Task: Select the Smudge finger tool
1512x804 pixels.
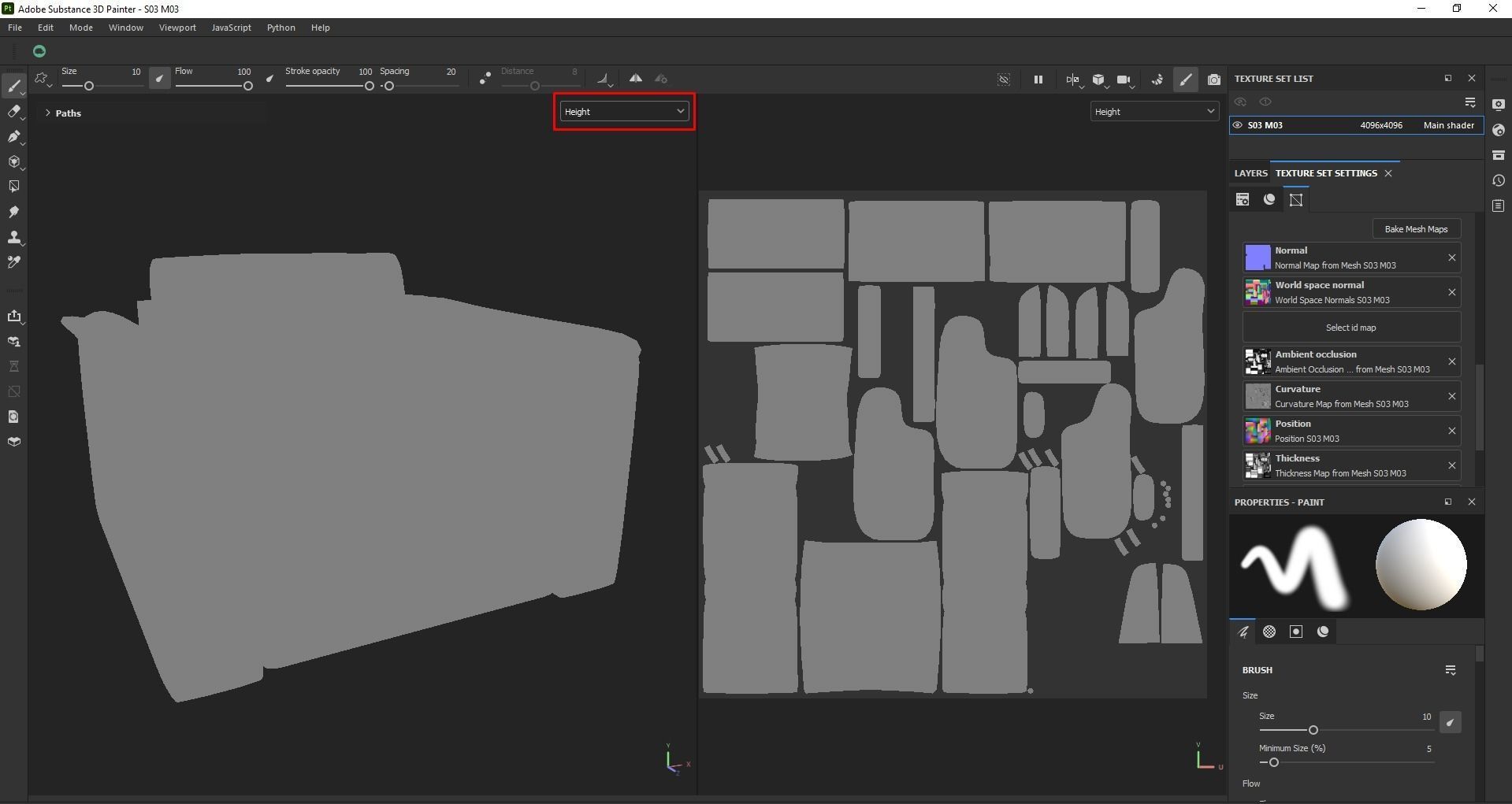Action: [x=14, y=212]
